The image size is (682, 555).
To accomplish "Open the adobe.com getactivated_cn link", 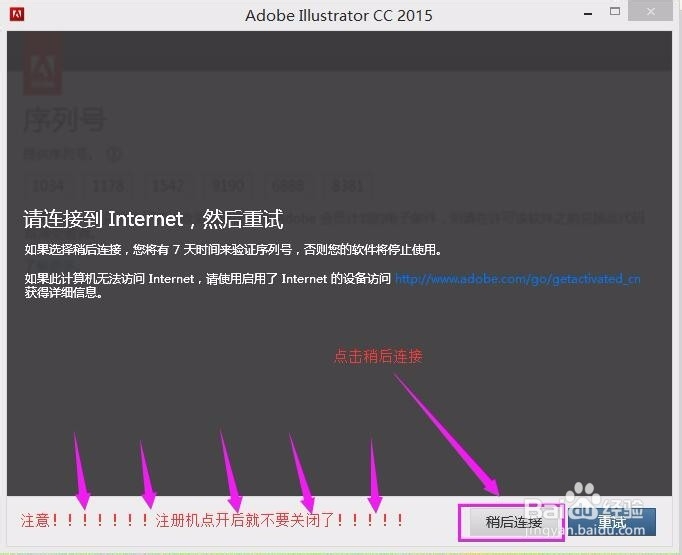I will [517, 278].
